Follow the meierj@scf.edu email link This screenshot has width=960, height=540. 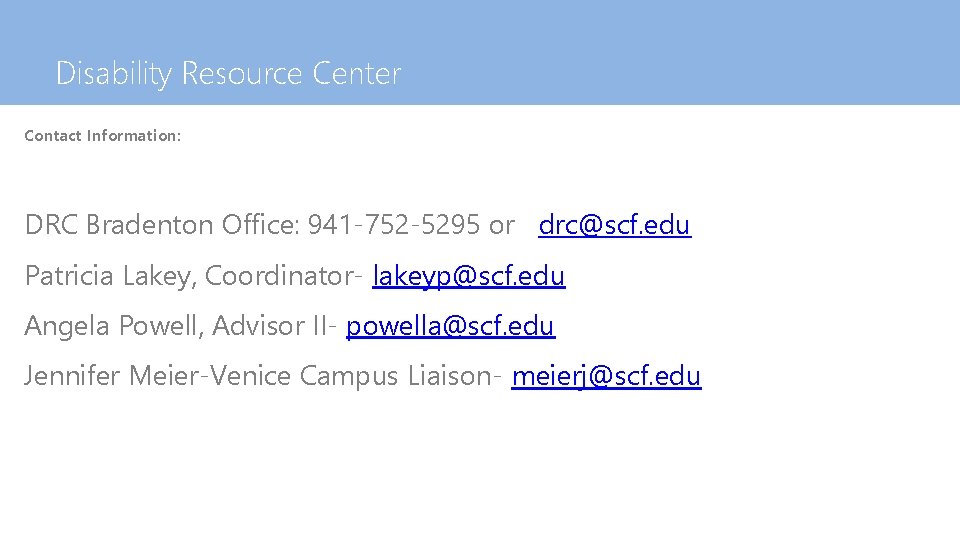coord(606,376)
